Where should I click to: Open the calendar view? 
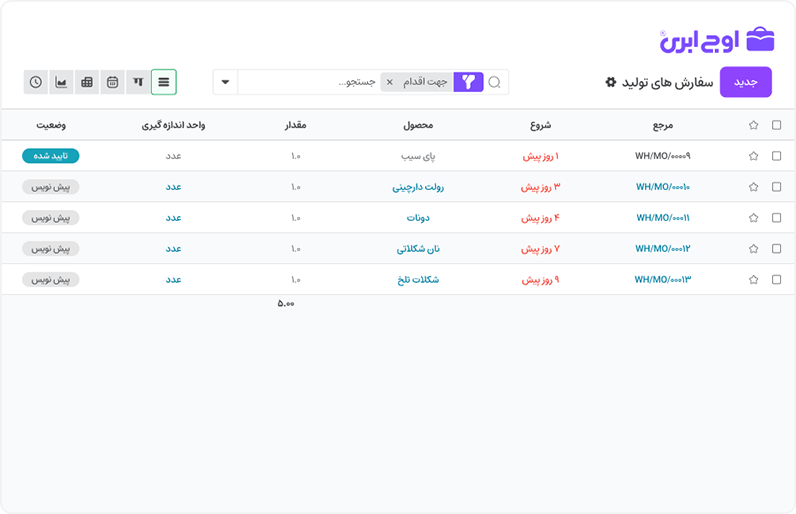pos(112,82)
